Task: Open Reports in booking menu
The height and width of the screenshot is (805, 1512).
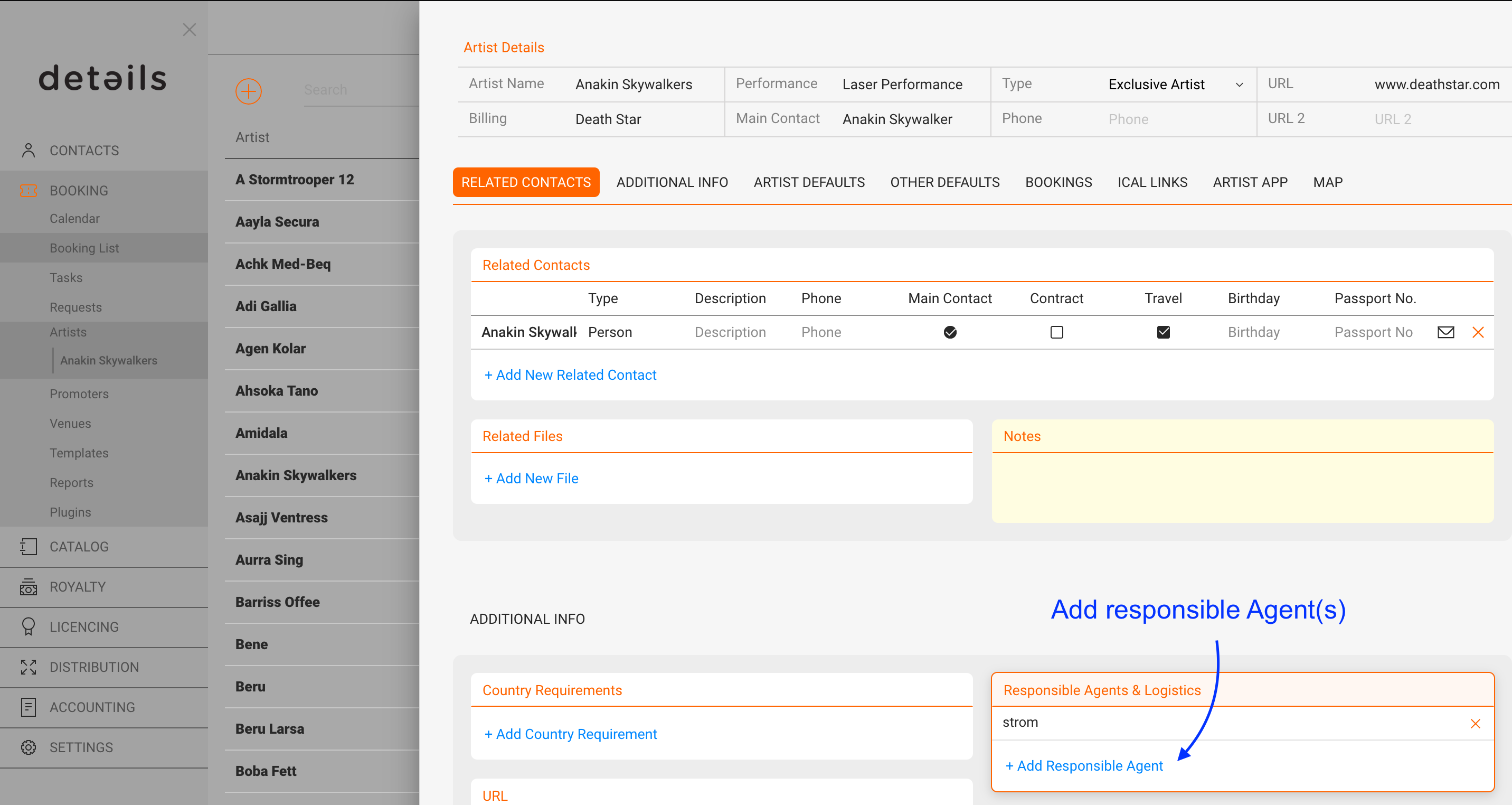Action: point(71,482)
